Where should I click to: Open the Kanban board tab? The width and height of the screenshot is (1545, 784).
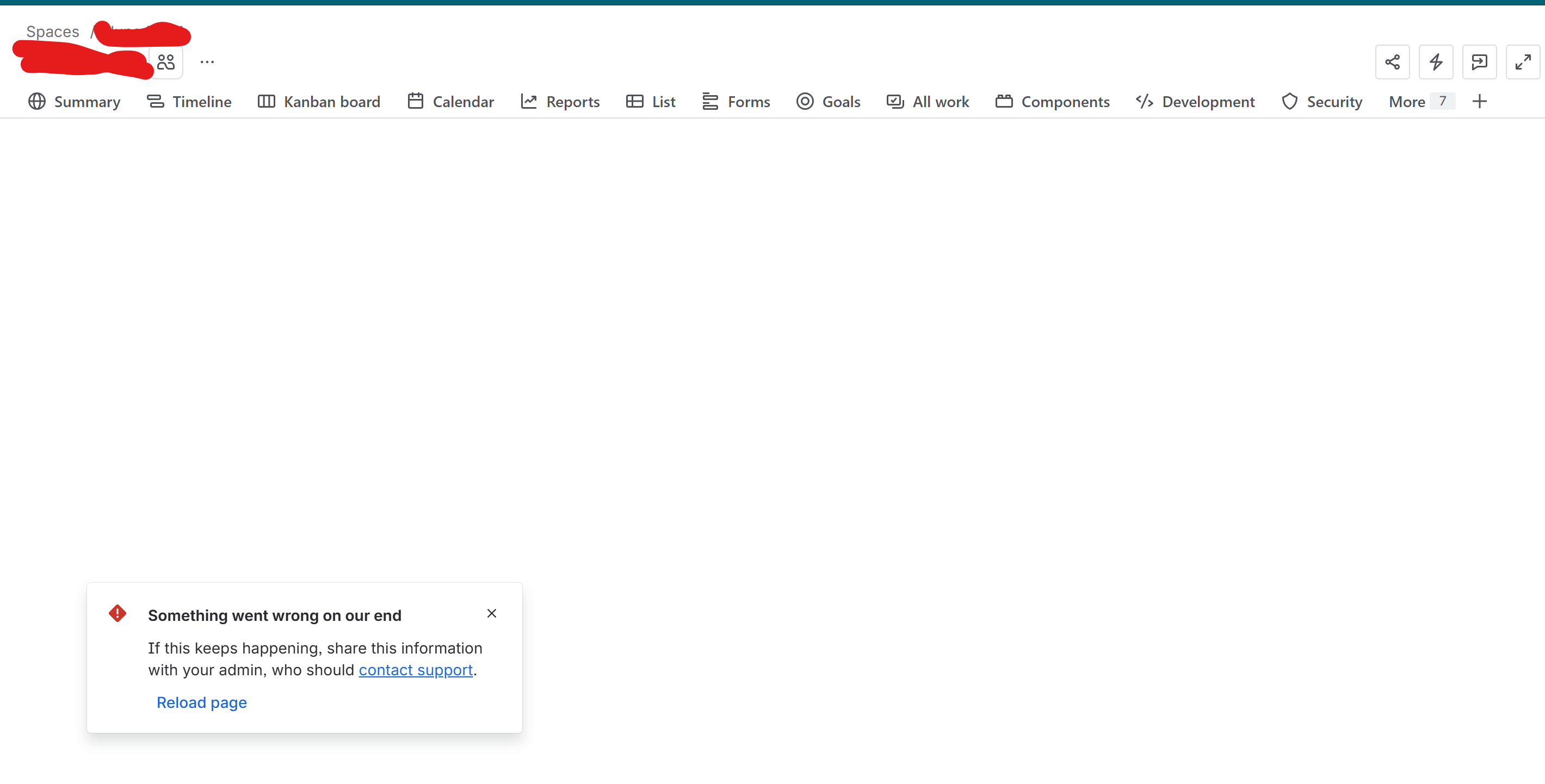tap(319, 102)
